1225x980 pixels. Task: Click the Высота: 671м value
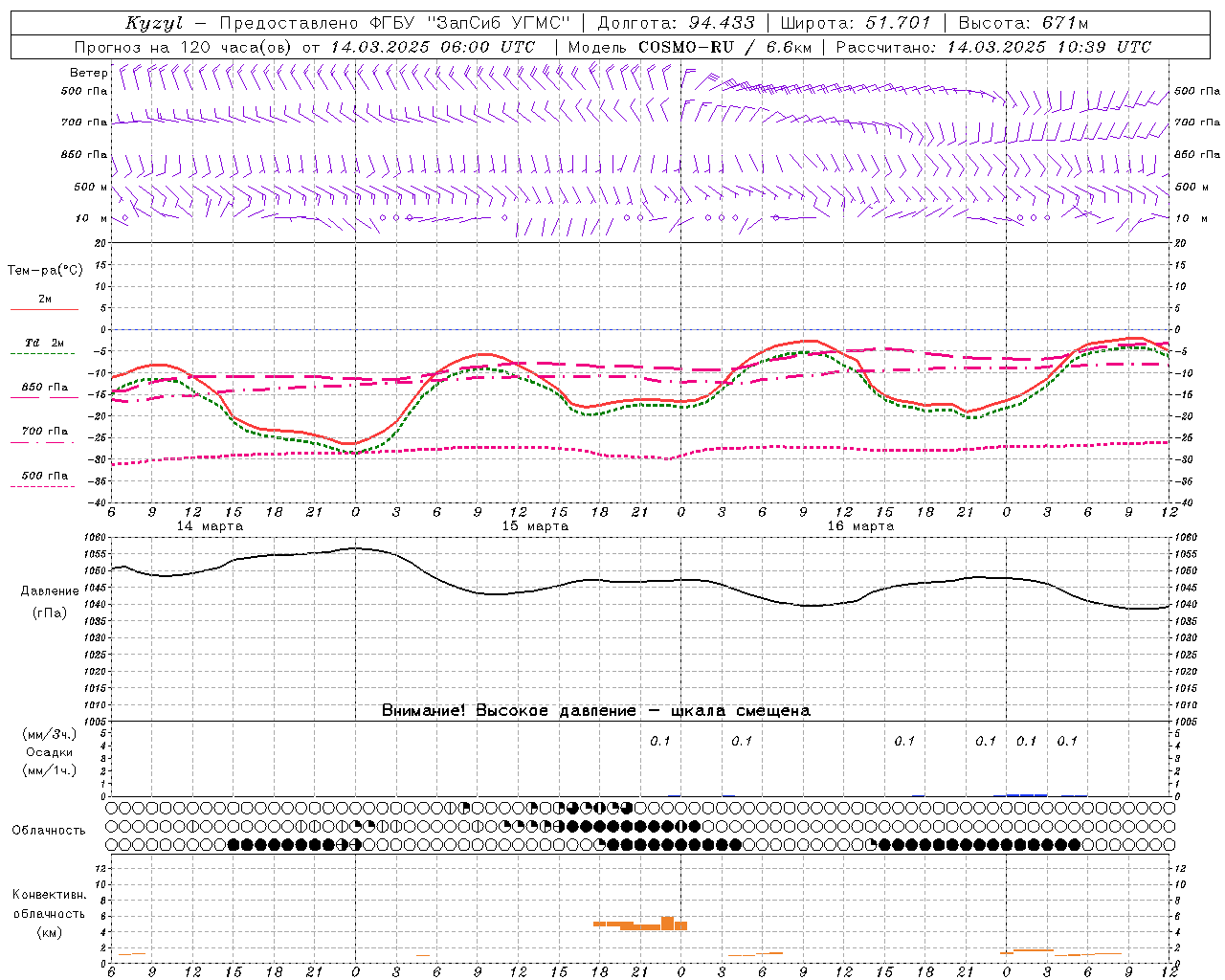tap(1023, 23)
